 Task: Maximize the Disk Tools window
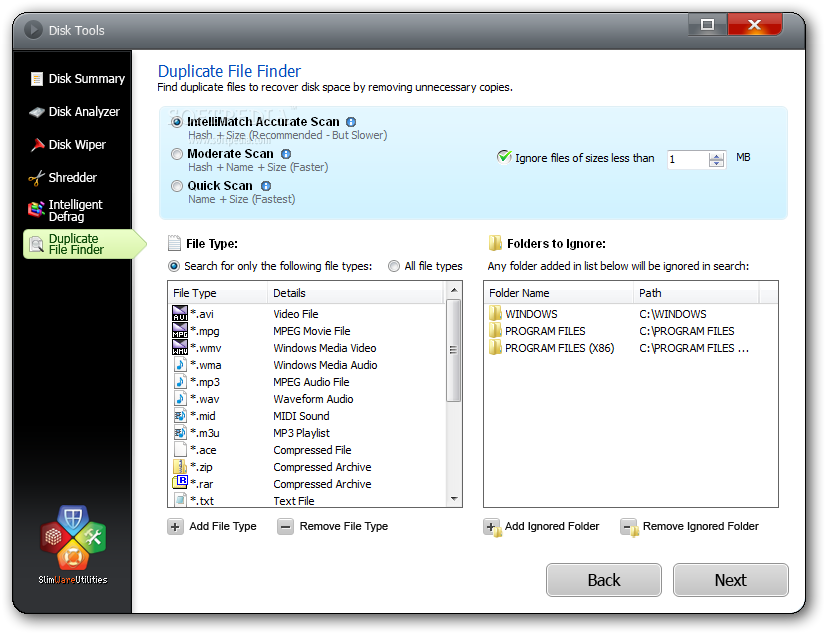707,25
